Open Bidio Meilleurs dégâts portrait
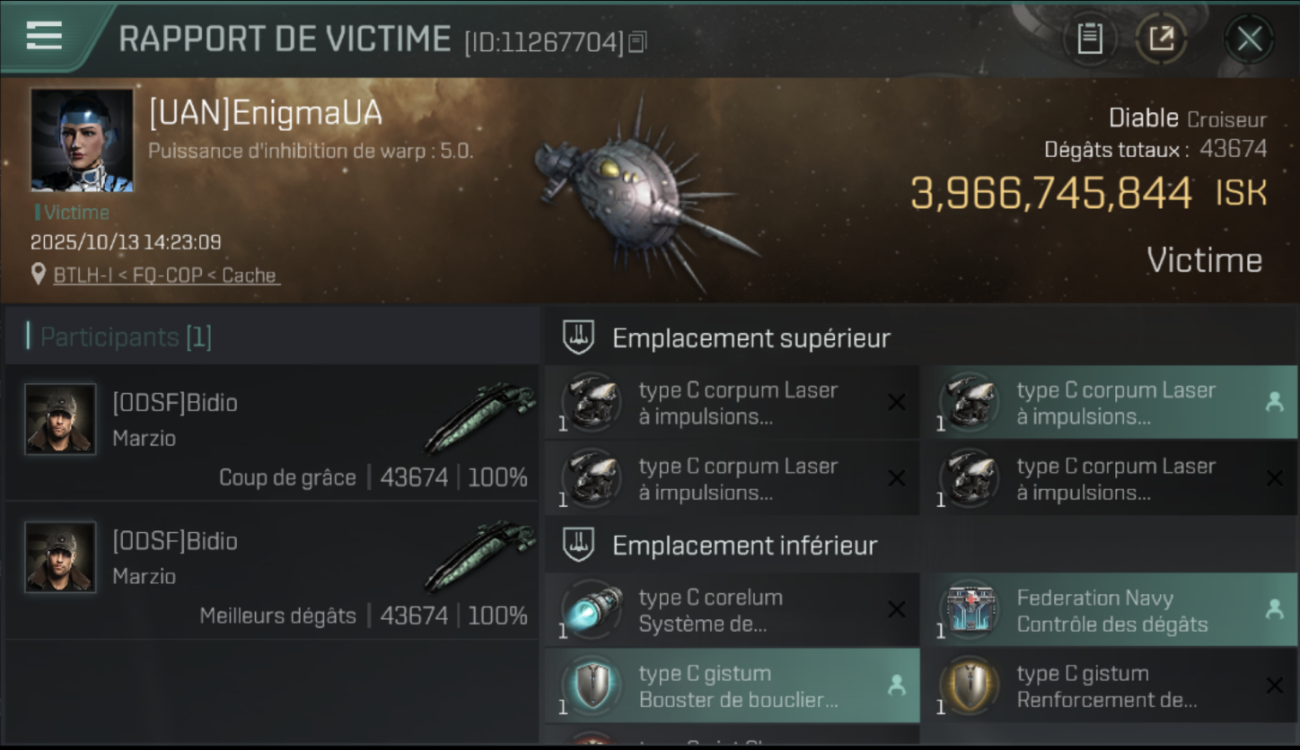Screen dimensions: 1300x750 pos(61,557)
